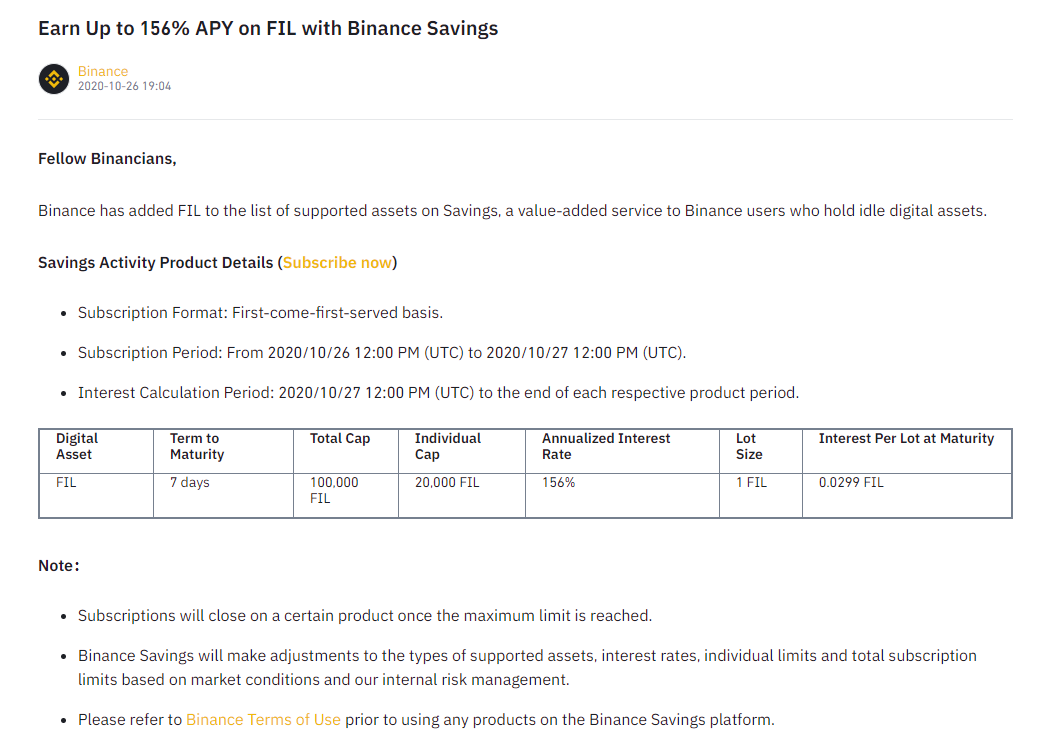The width and height of the screenshot is (1048, 741).
Task: Click the Binance logo avatar icon
Action: (54, 79)
